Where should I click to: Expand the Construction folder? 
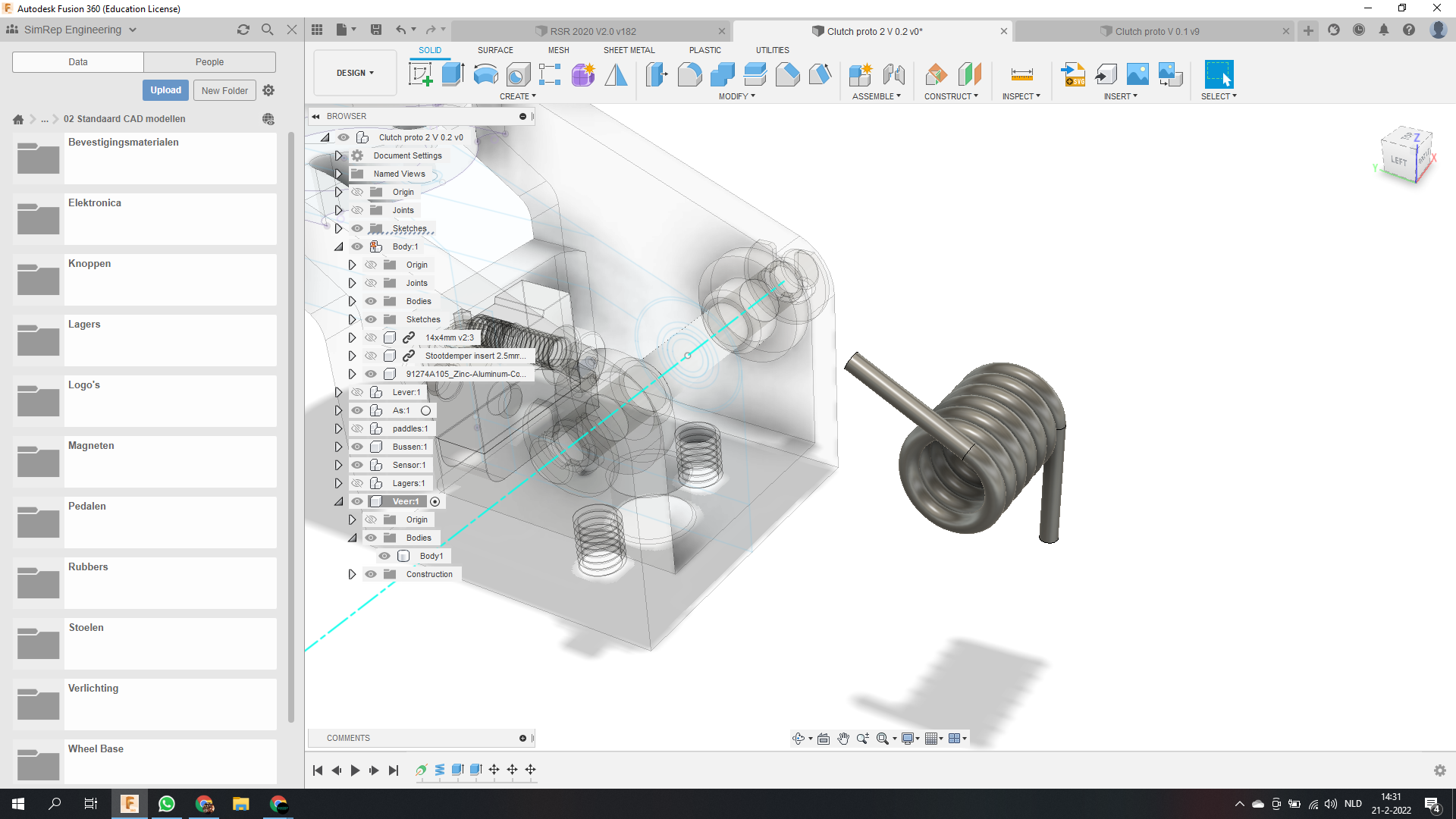352,574
